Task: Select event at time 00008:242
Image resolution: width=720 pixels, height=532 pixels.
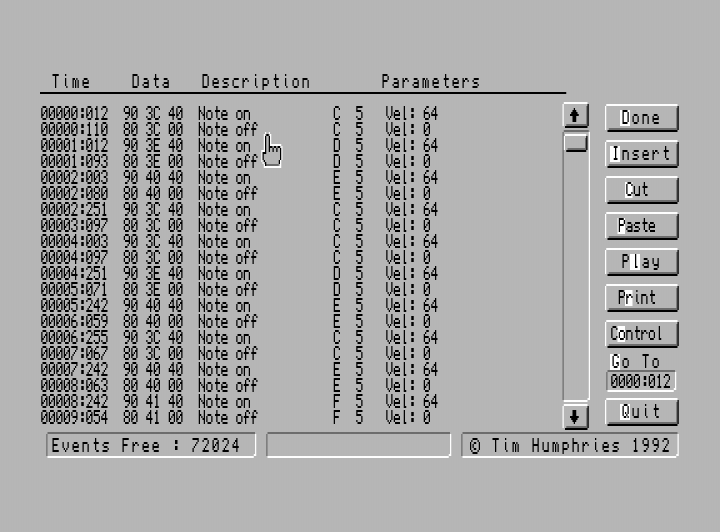Action: coord(239,401)
